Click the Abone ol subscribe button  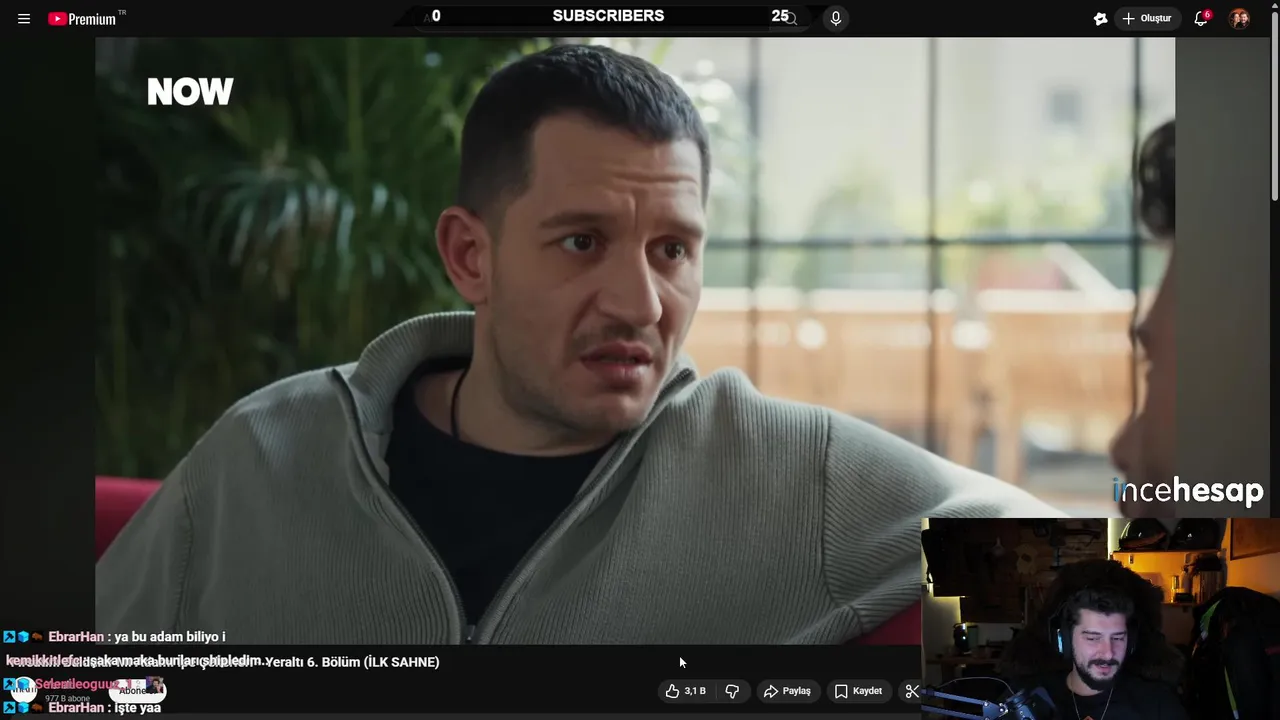136,690
